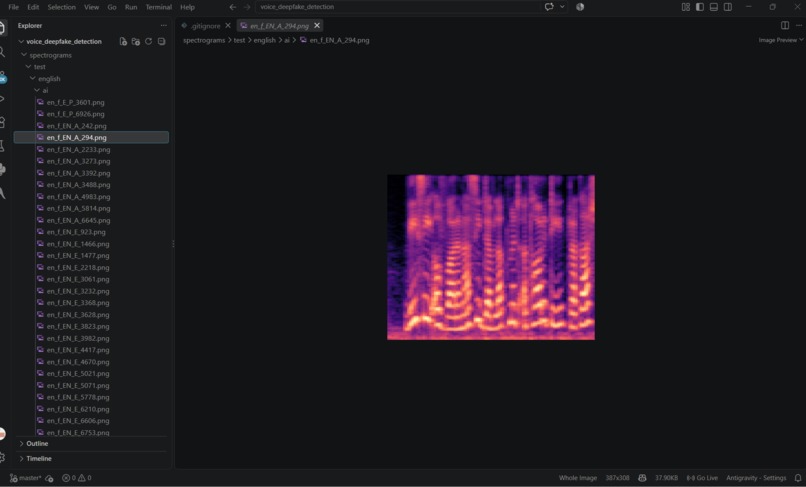Click spectrograms in the breadcrumb

tap(204, 40)
